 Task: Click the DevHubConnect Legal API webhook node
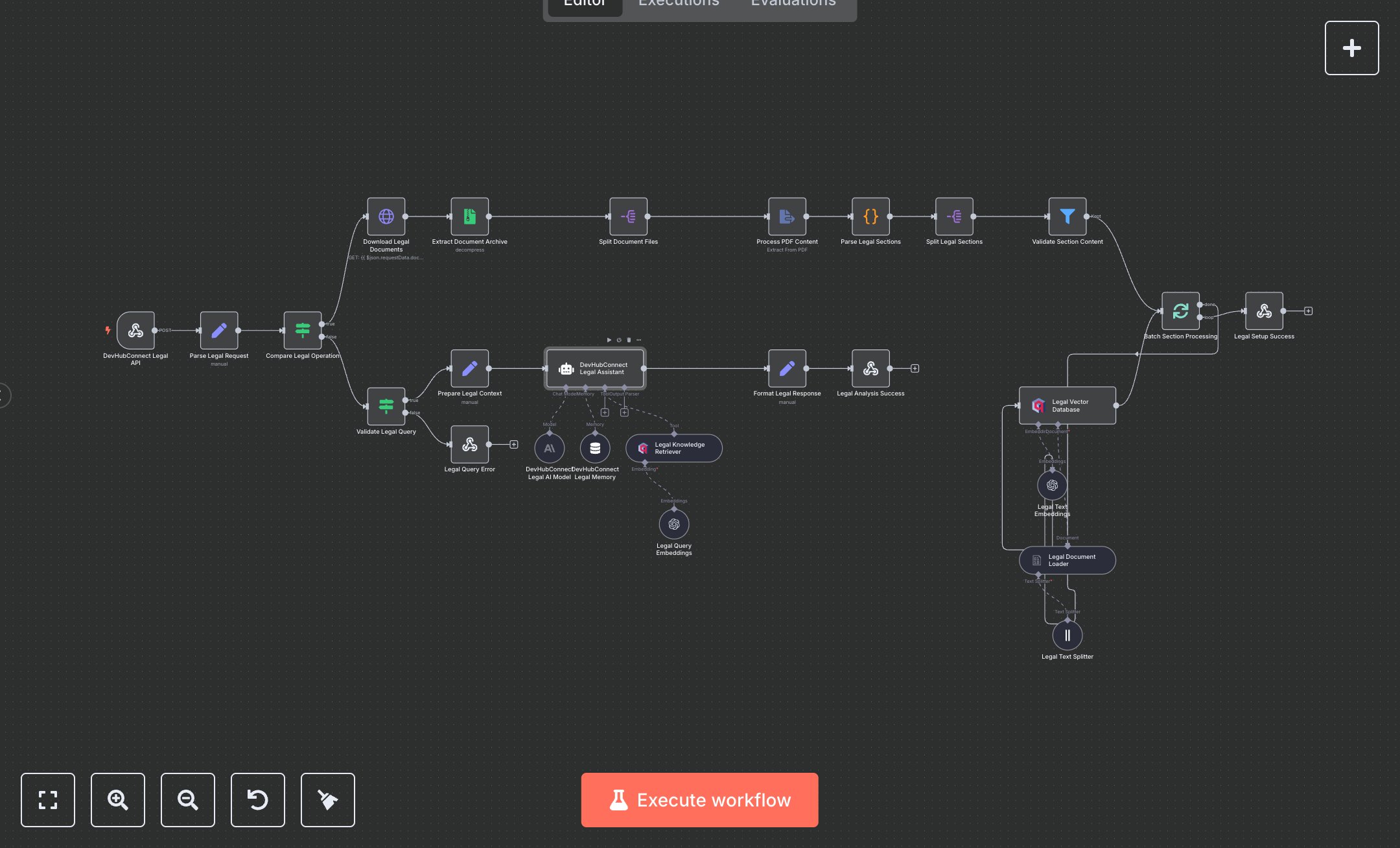135,331
